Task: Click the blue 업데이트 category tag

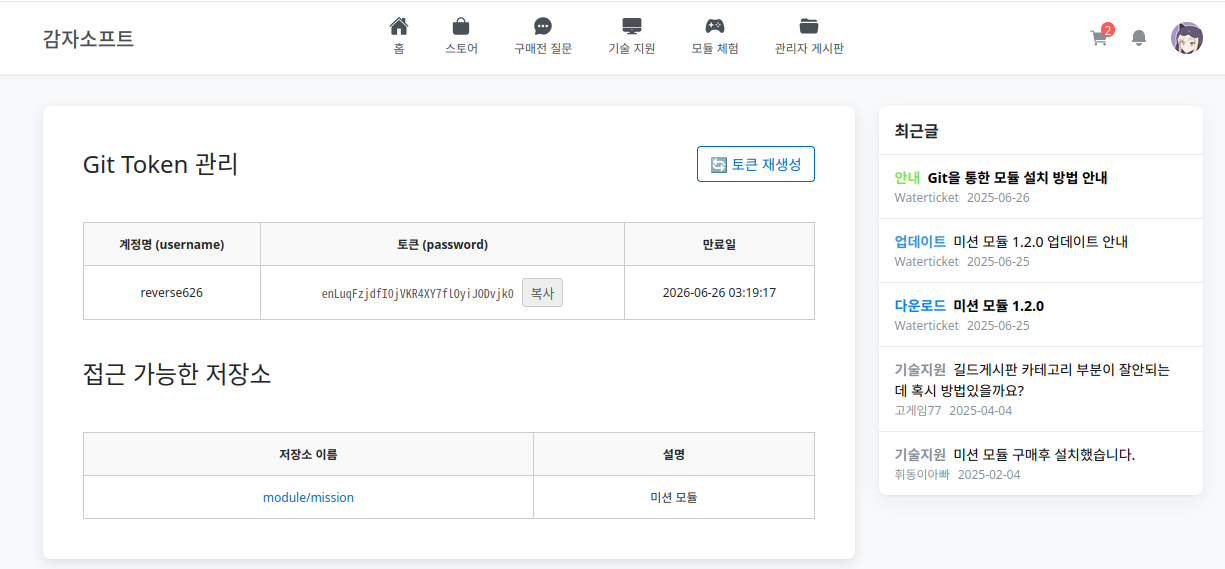Action: tap(920, 241)
